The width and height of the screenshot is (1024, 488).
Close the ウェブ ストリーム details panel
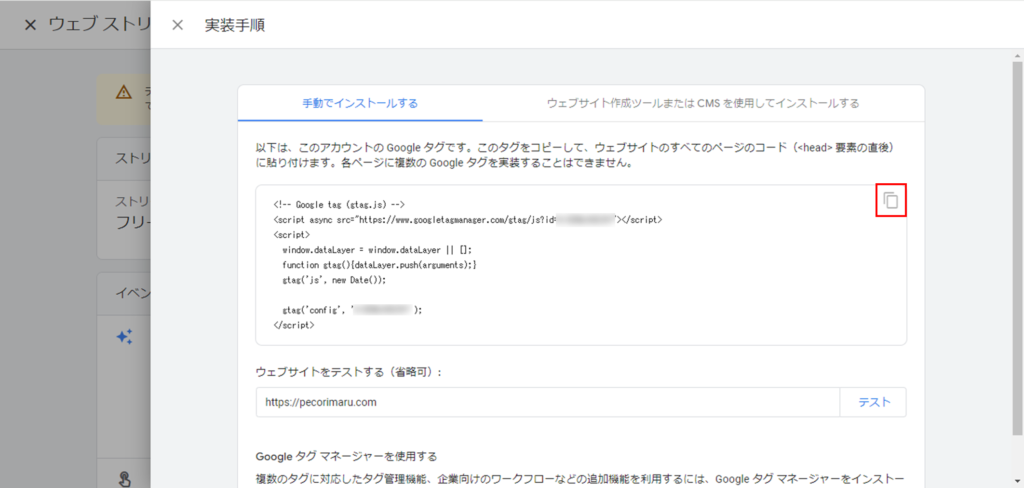tap(30, 25)
